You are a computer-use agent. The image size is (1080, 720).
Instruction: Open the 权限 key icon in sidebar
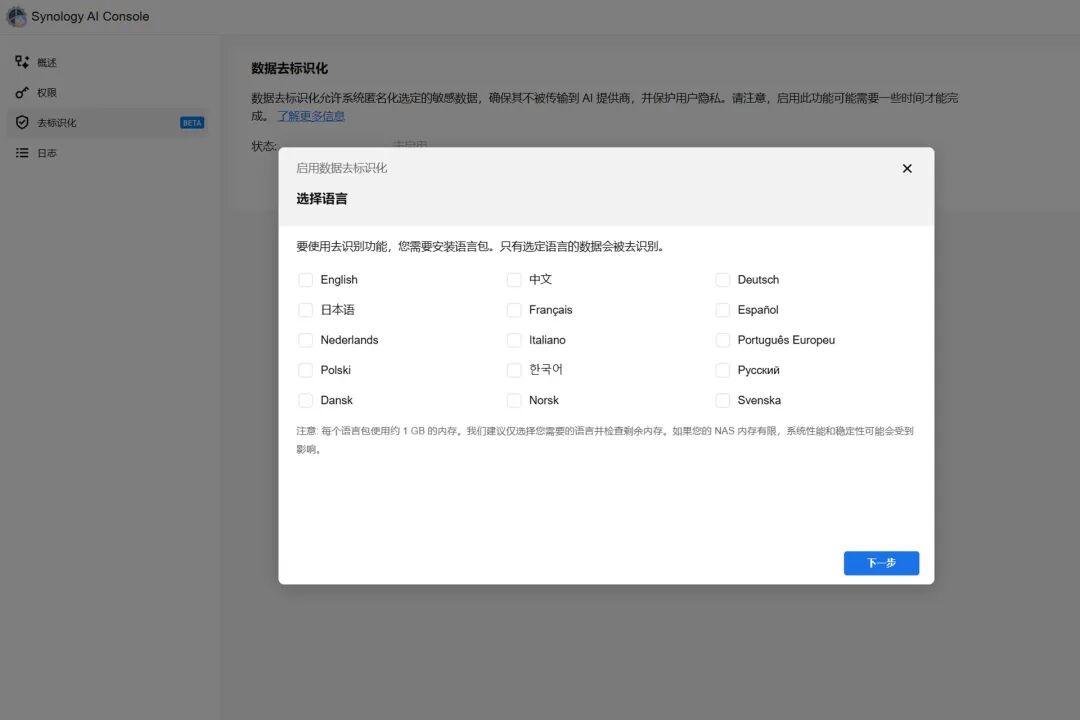(22, 92)
